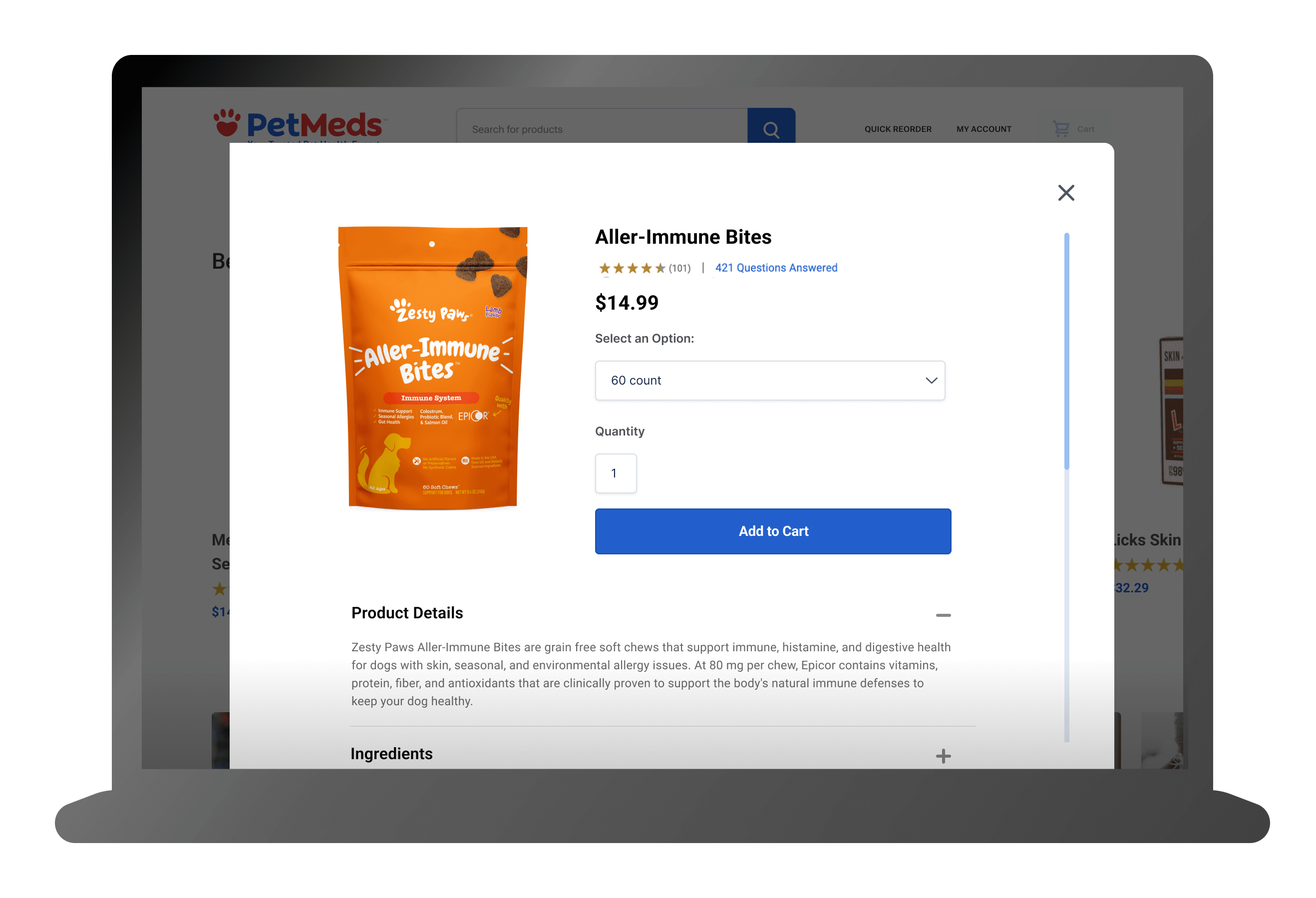Click the Quantity input field
The height and width of the screenshot is (898, 1316).
click(x=616, y=473)
